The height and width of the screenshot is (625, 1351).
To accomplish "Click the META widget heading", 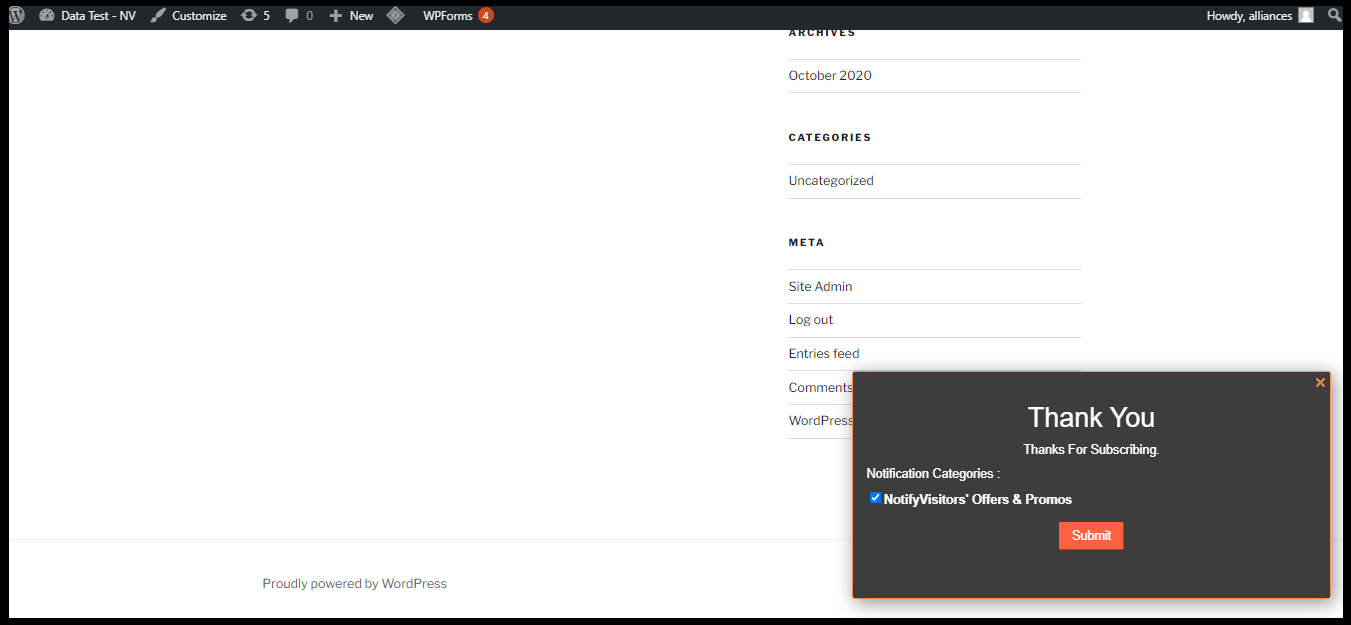I will [x=806, y=243].
